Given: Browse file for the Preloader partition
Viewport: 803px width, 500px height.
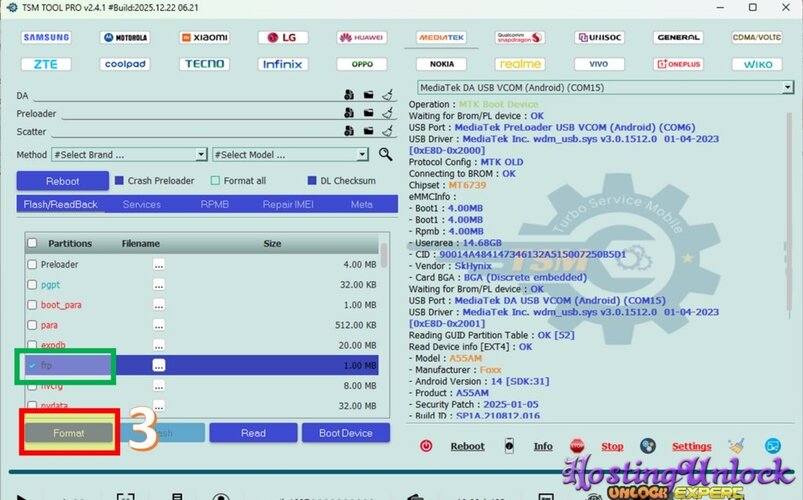Looking at the screenshot, I should [x=159, y=264].
